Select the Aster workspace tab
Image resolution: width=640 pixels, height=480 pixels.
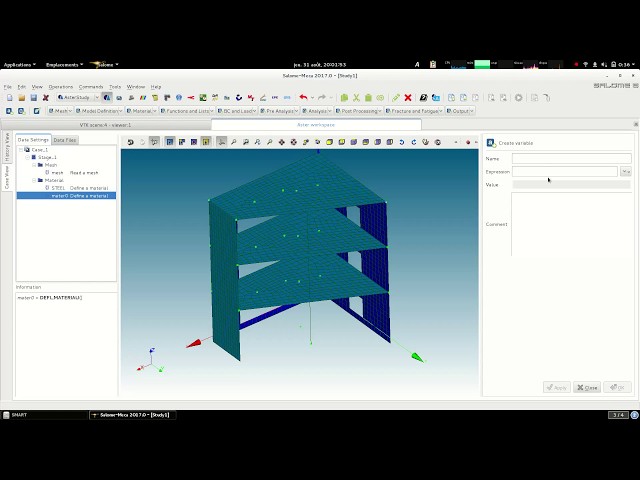[316, 125]
